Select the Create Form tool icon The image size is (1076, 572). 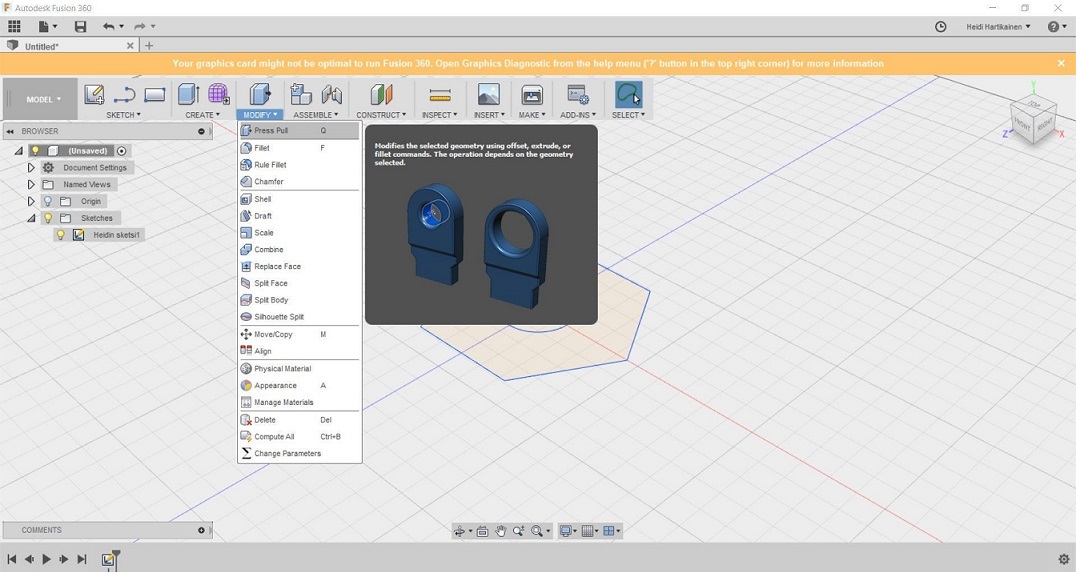pos(219,94)
